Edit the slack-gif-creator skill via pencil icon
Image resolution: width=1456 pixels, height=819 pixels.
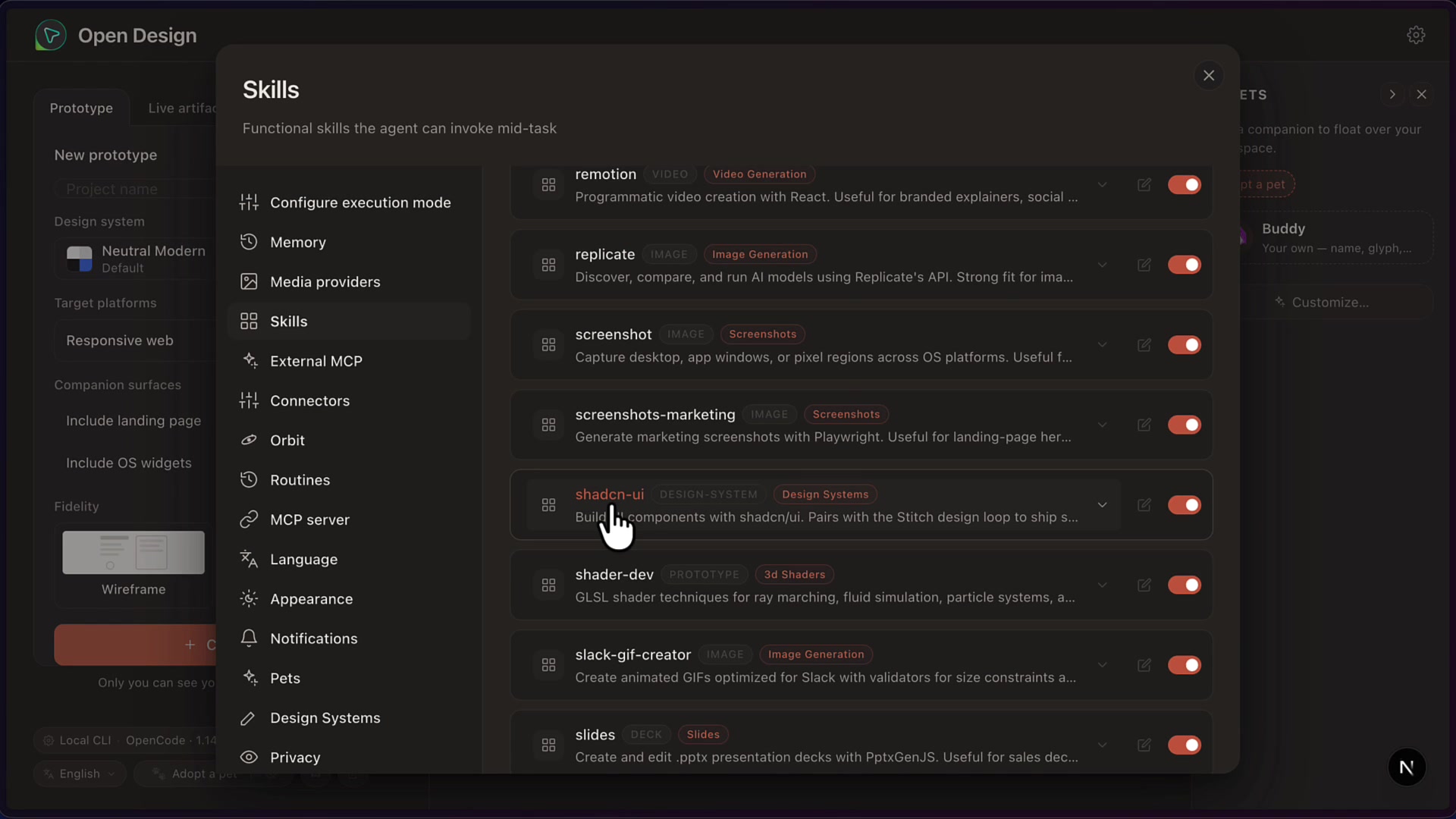point(1144,665)
